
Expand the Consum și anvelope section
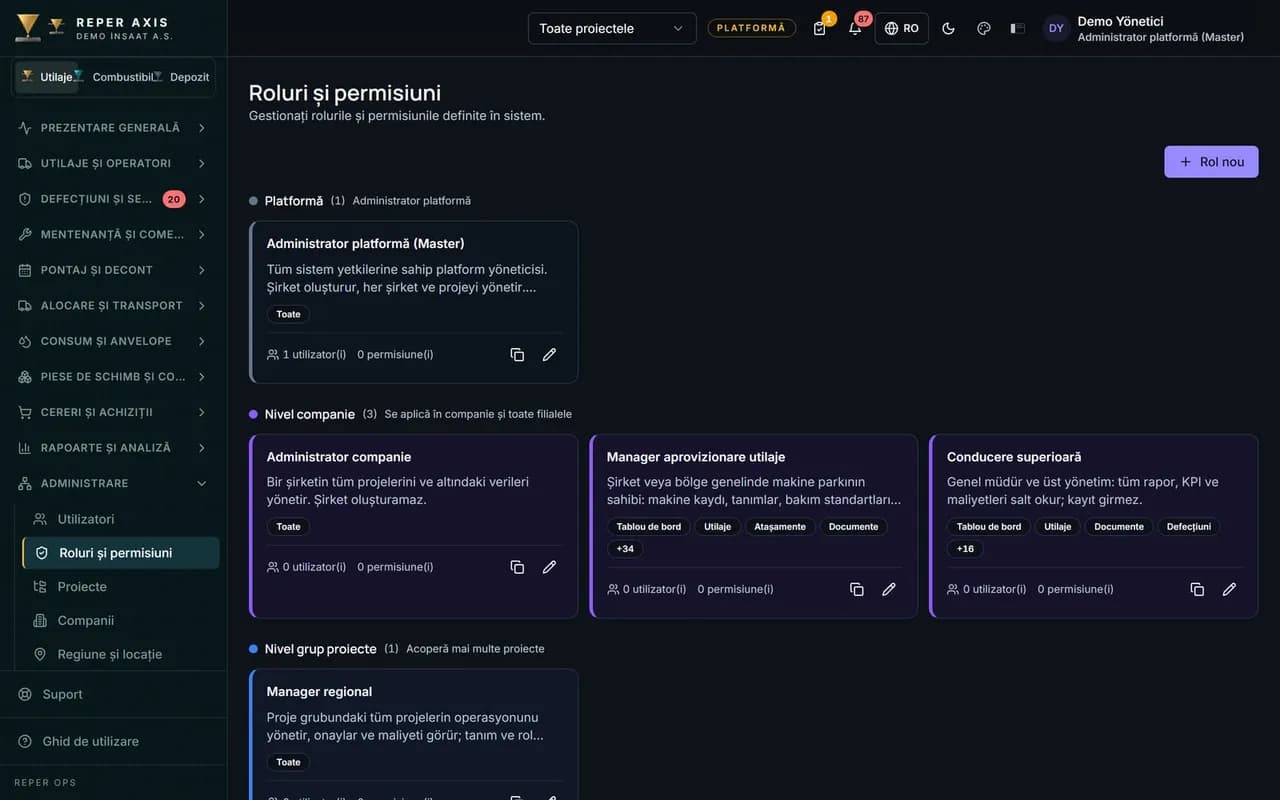point(113,341)
